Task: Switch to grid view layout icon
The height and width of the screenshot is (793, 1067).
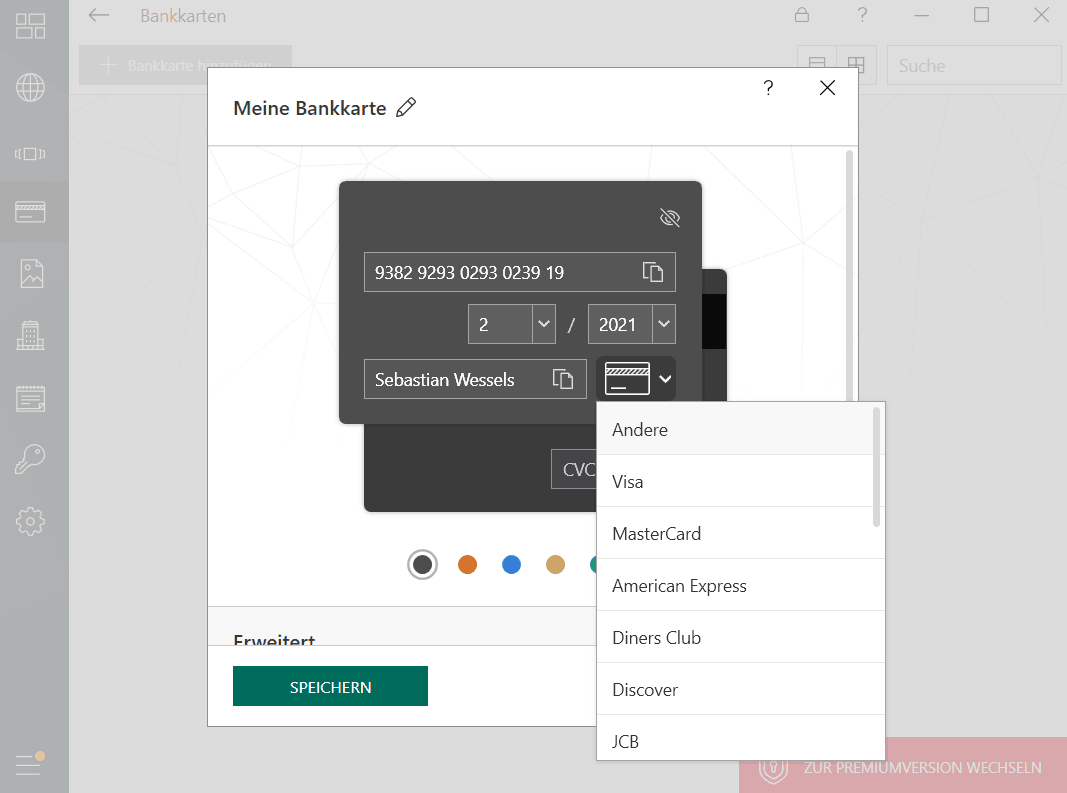Action: [856, 65]
